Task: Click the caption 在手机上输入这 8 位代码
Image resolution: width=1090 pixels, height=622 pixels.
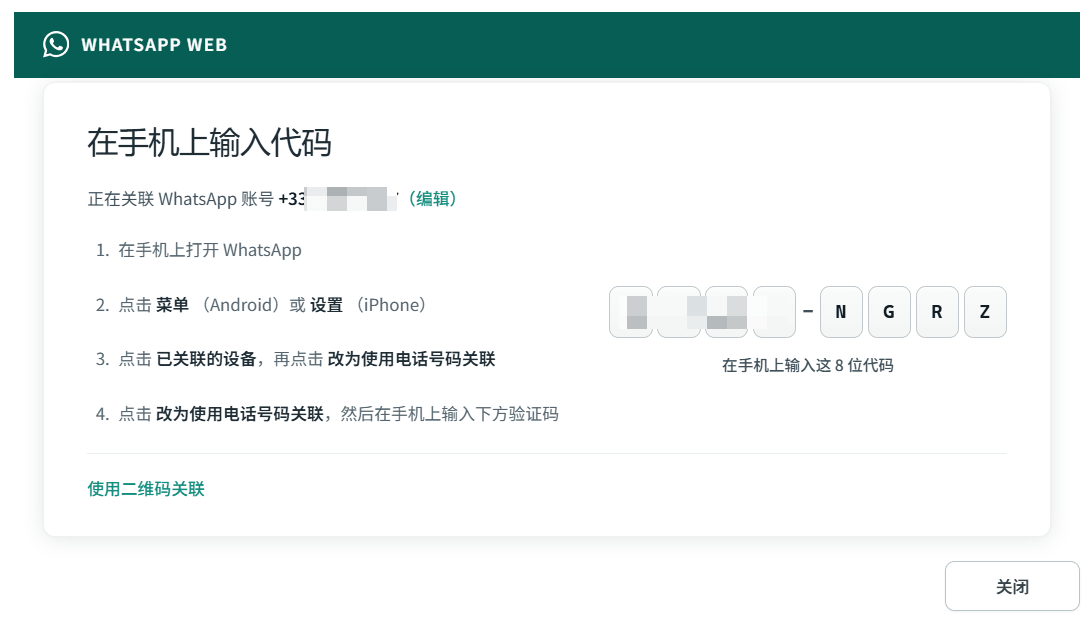Action: click(808, 366)
